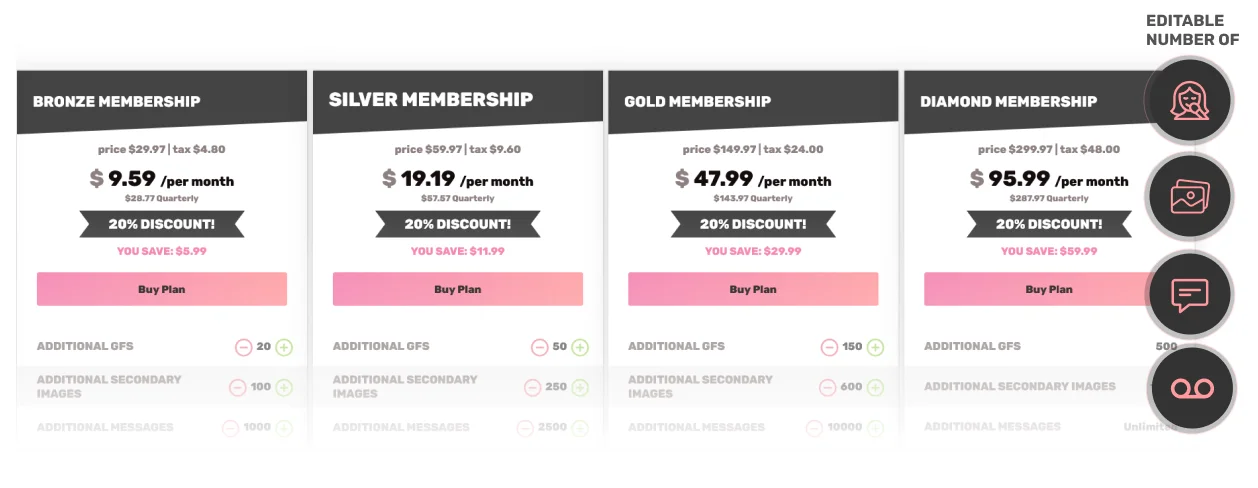
Task: Reduce Bronze additional secondary images count
Action: tap(237, 387)
